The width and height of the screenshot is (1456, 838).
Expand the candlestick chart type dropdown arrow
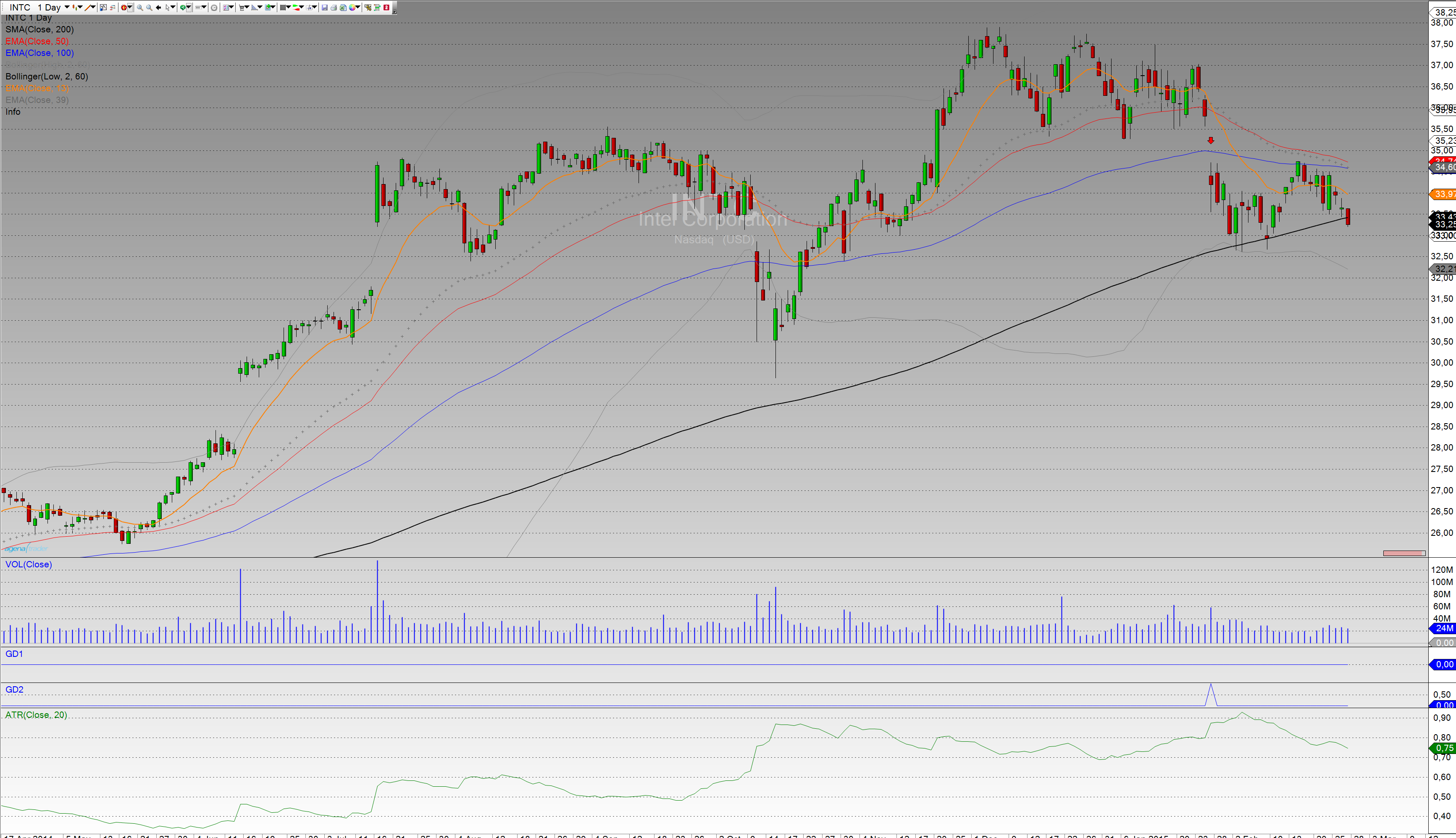coord(81,7)
